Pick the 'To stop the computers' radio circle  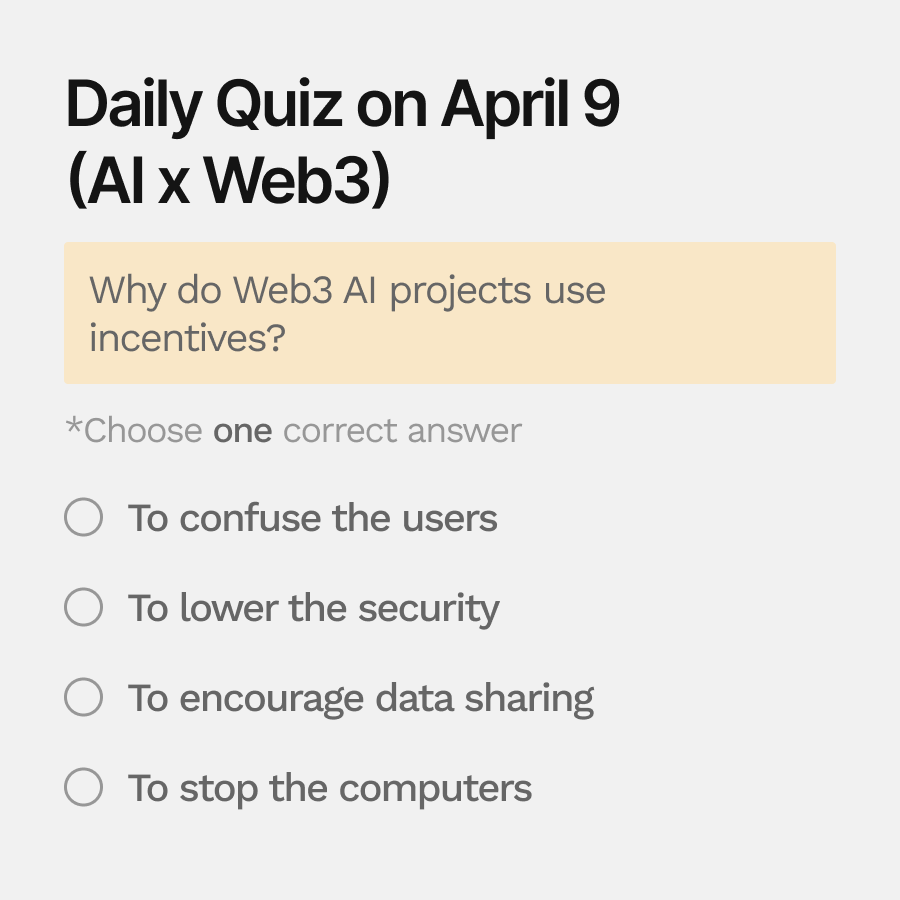84,787
